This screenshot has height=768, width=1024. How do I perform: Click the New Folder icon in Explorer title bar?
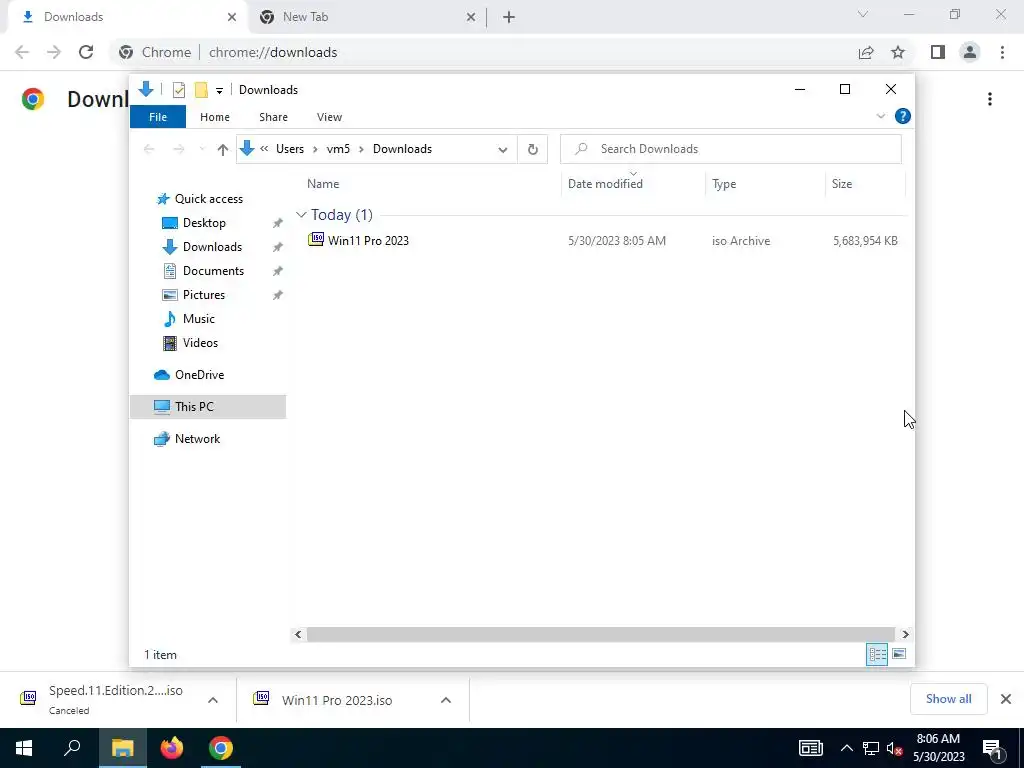[x=201, y=89]
